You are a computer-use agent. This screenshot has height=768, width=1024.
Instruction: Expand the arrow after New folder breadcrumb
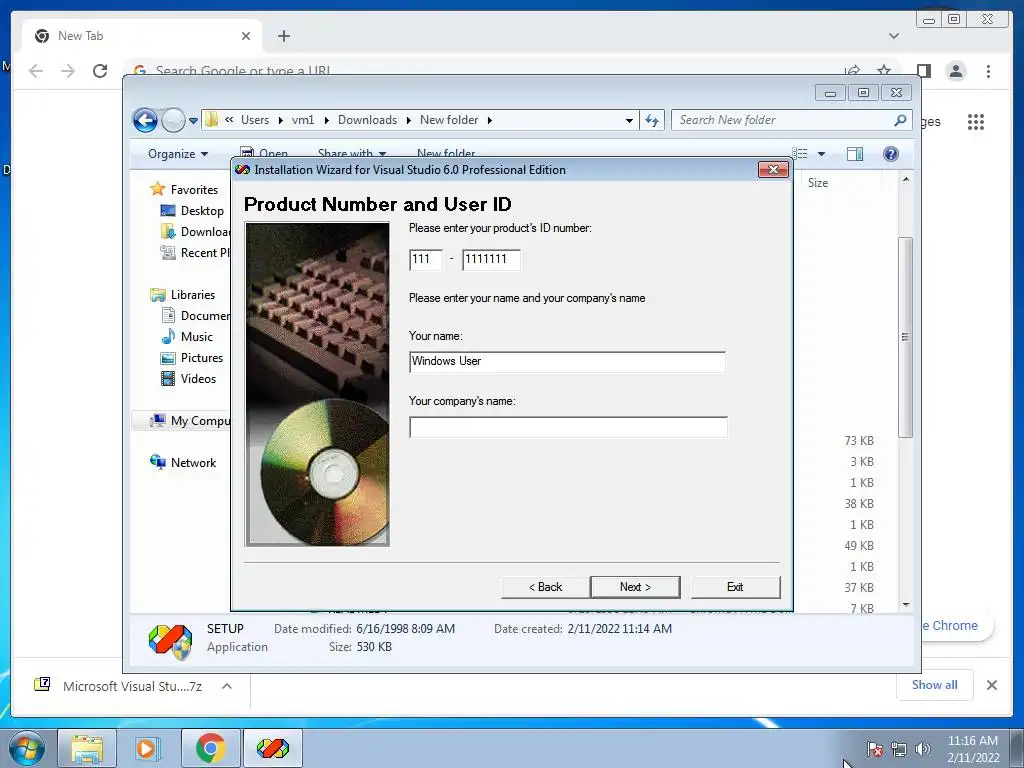pyautogui.click(x=489, y=120)
